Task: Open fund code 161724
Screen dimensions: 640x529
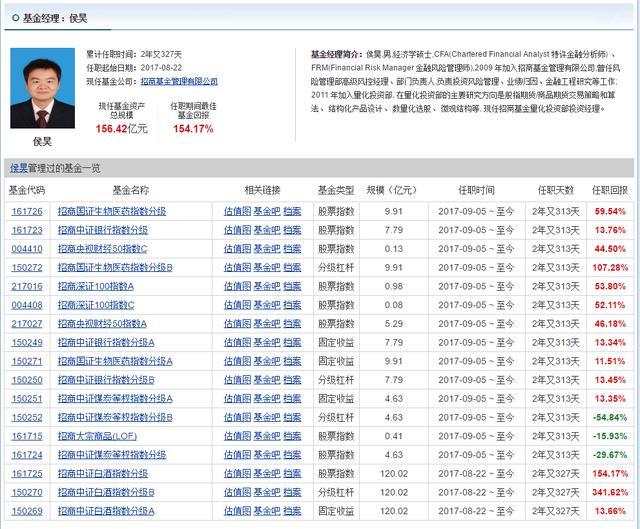Action: (x=27, y=456)
